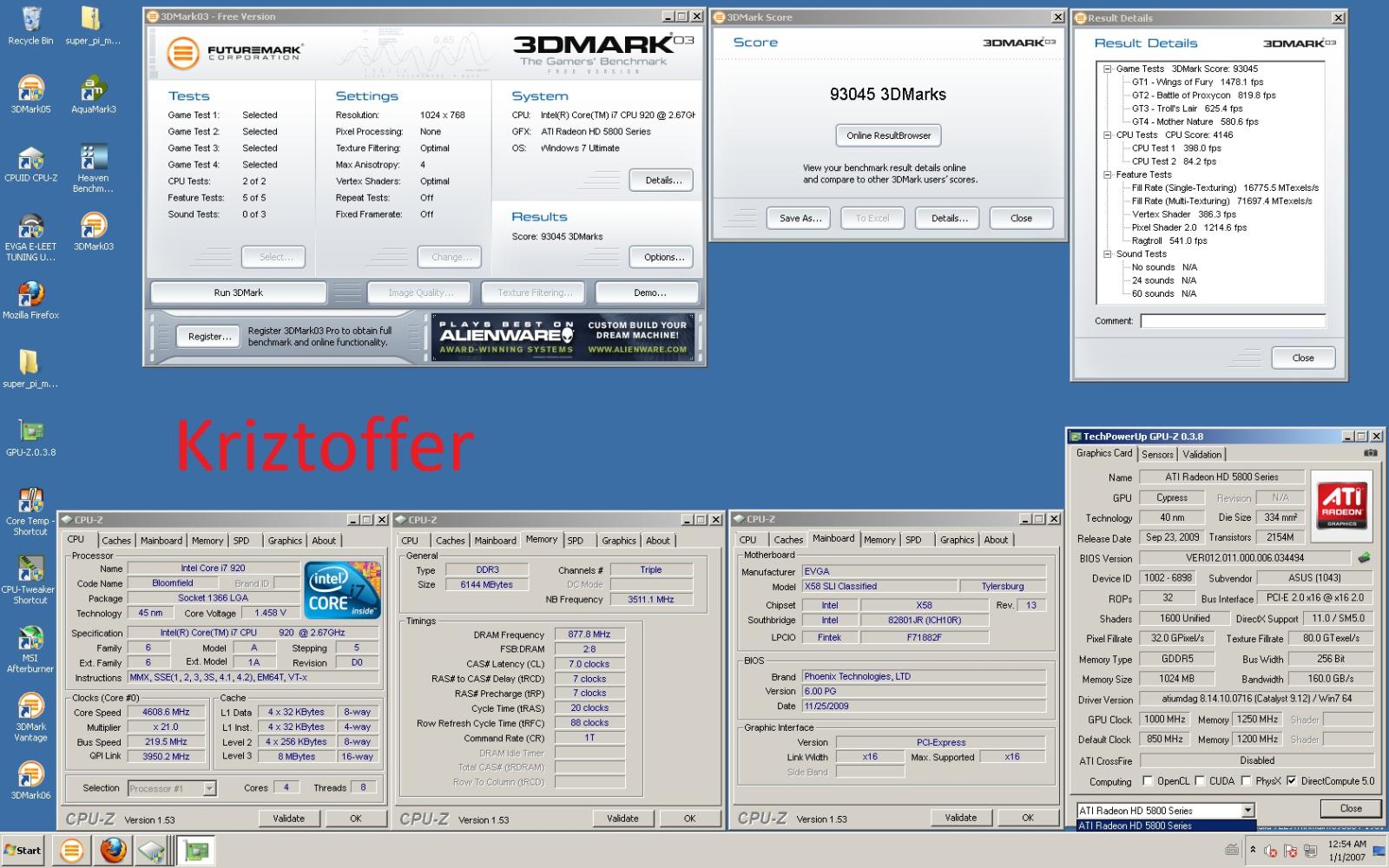This screenshot has height=868, width=1389.
Task: Collapse the Feature Tests tree node
Action: pyautogui.click(x=1108, y=174)
